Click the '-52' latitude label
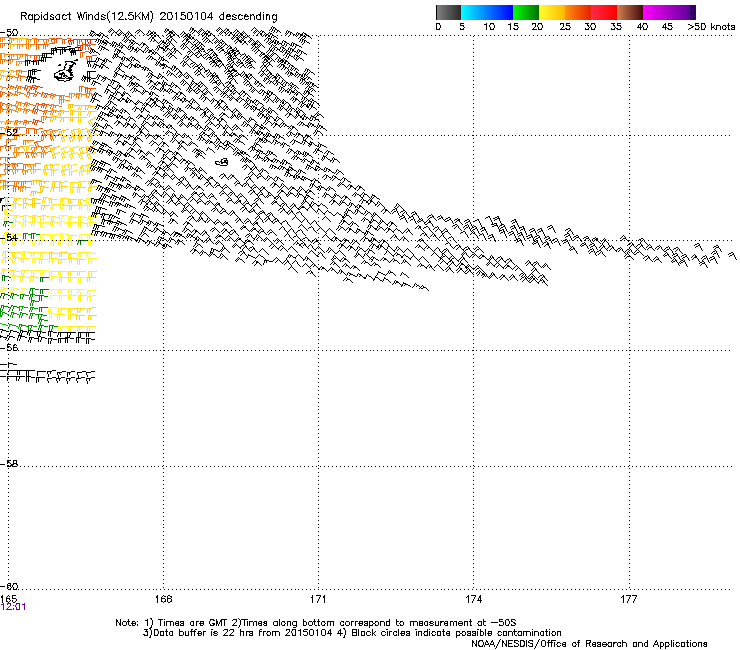 point(9,133)
